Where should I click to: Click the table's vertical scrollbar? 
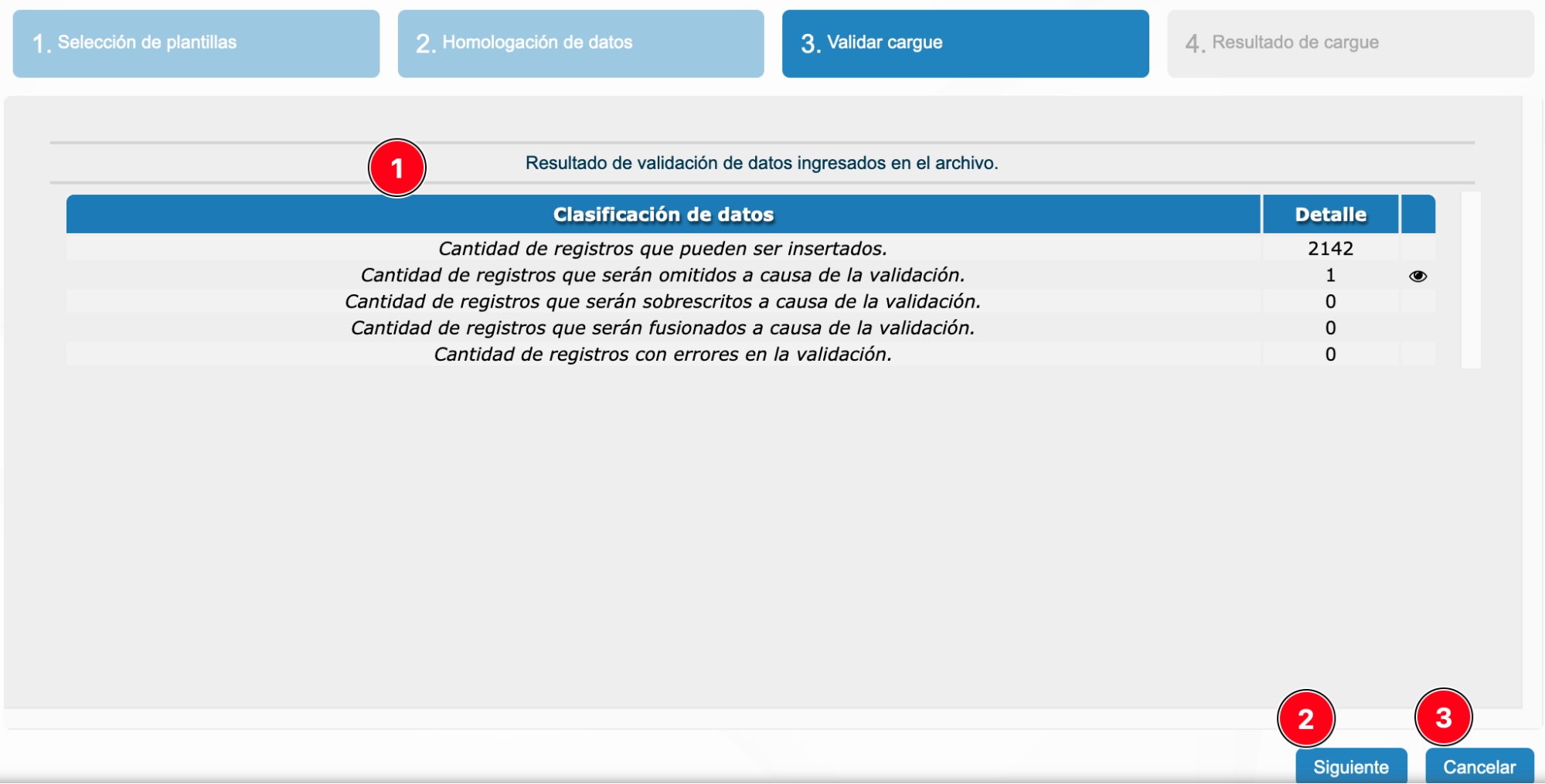(x=1470, y=280)
